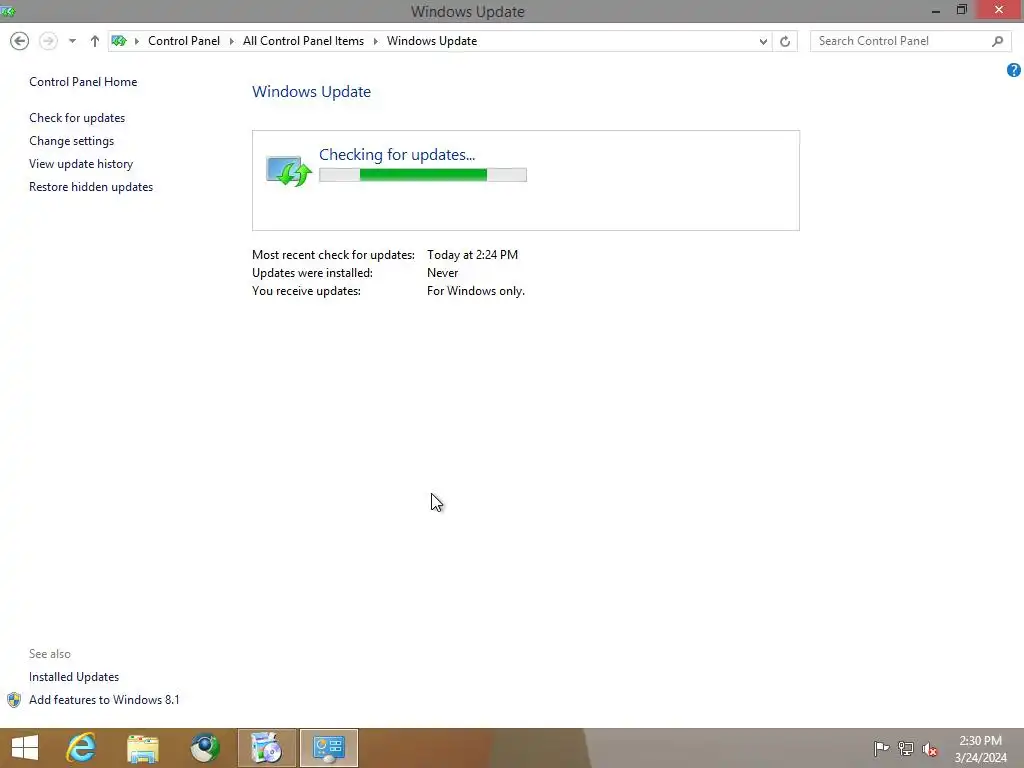Click the 'Today at 2:24 PM' text
The image size is (1024, 768).
472,255
